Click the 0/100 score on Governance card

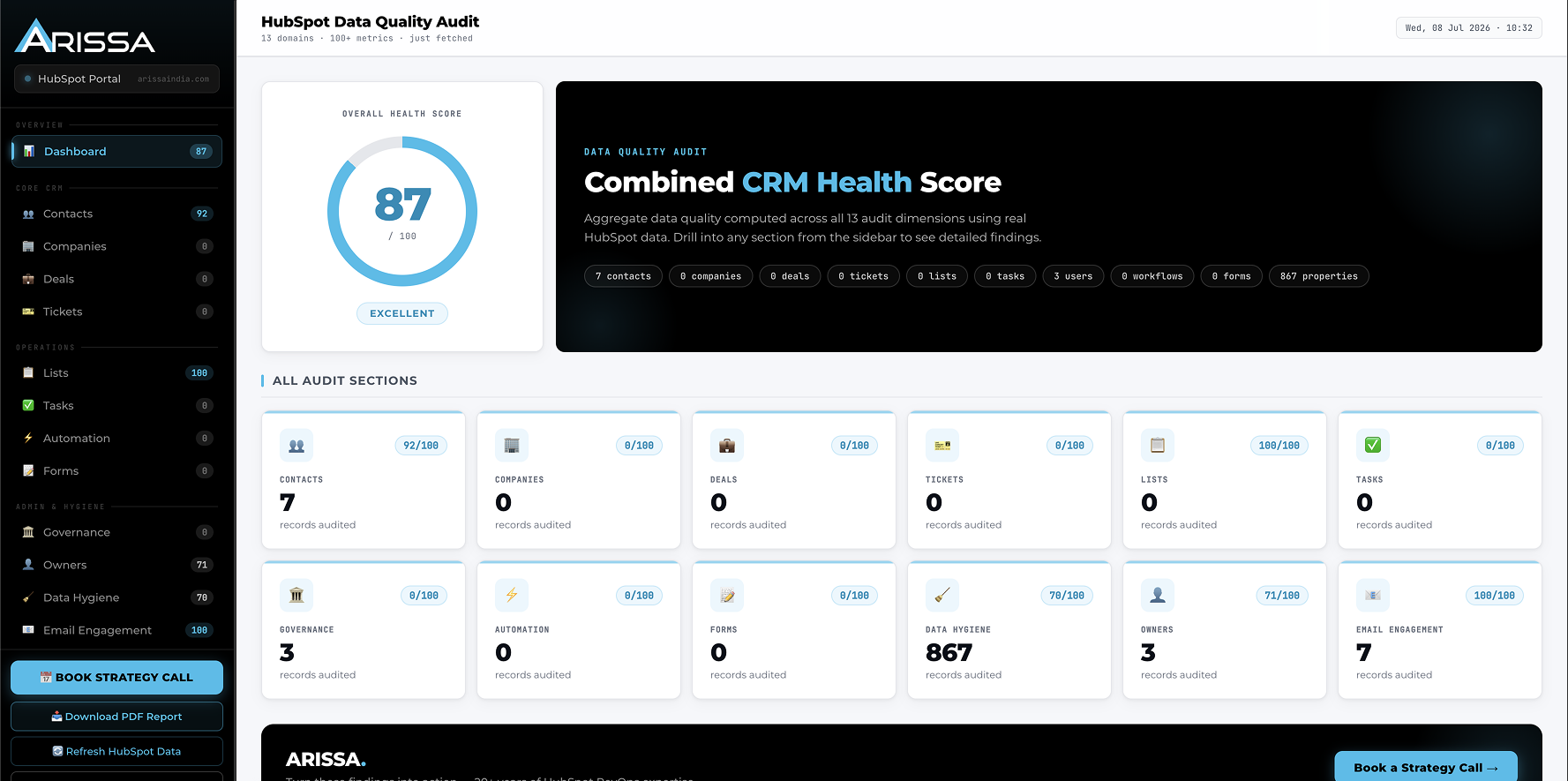click(424, 596)
